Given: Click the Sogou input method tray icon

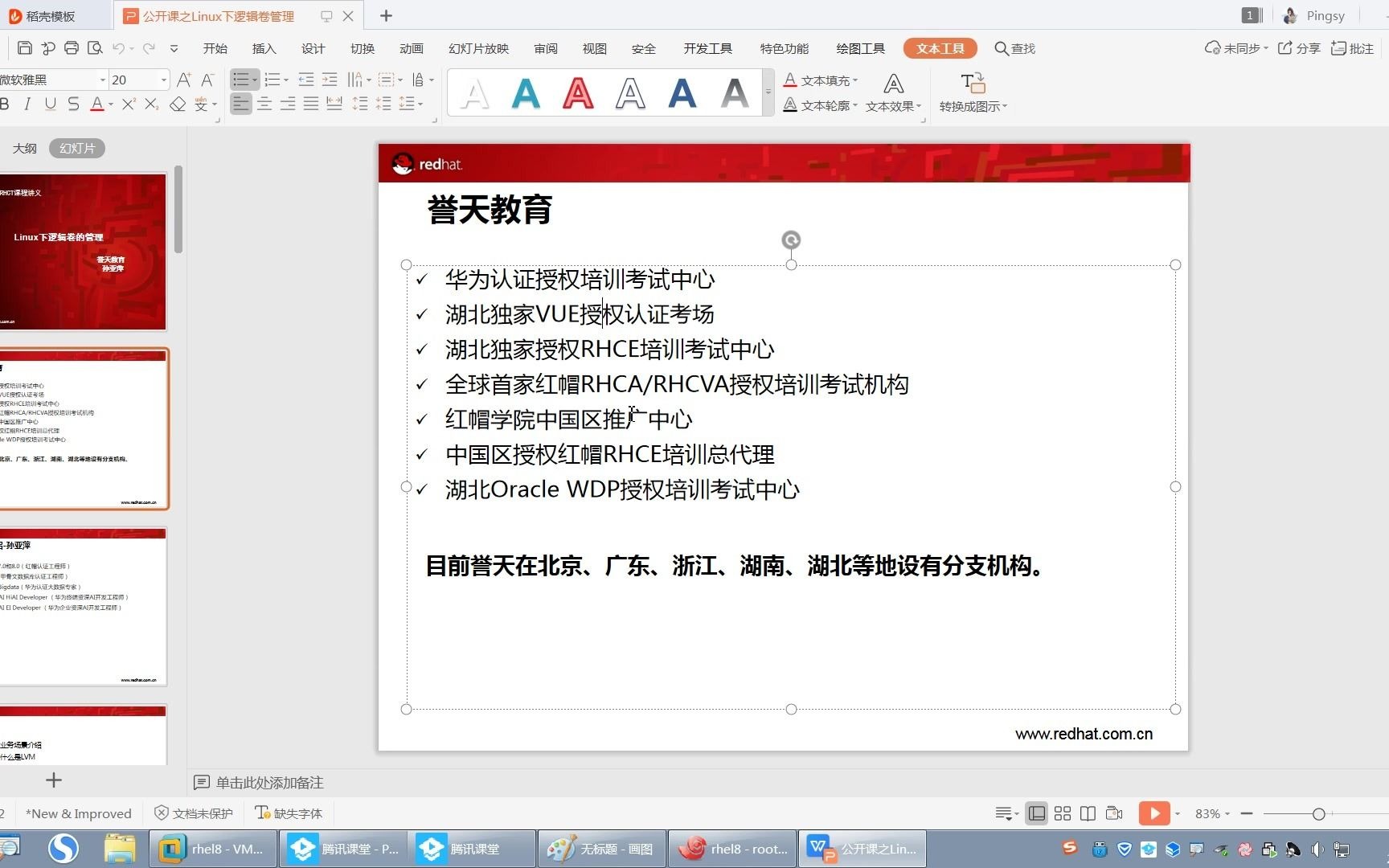Looking at the screenshot, I should click(1069, 848).
